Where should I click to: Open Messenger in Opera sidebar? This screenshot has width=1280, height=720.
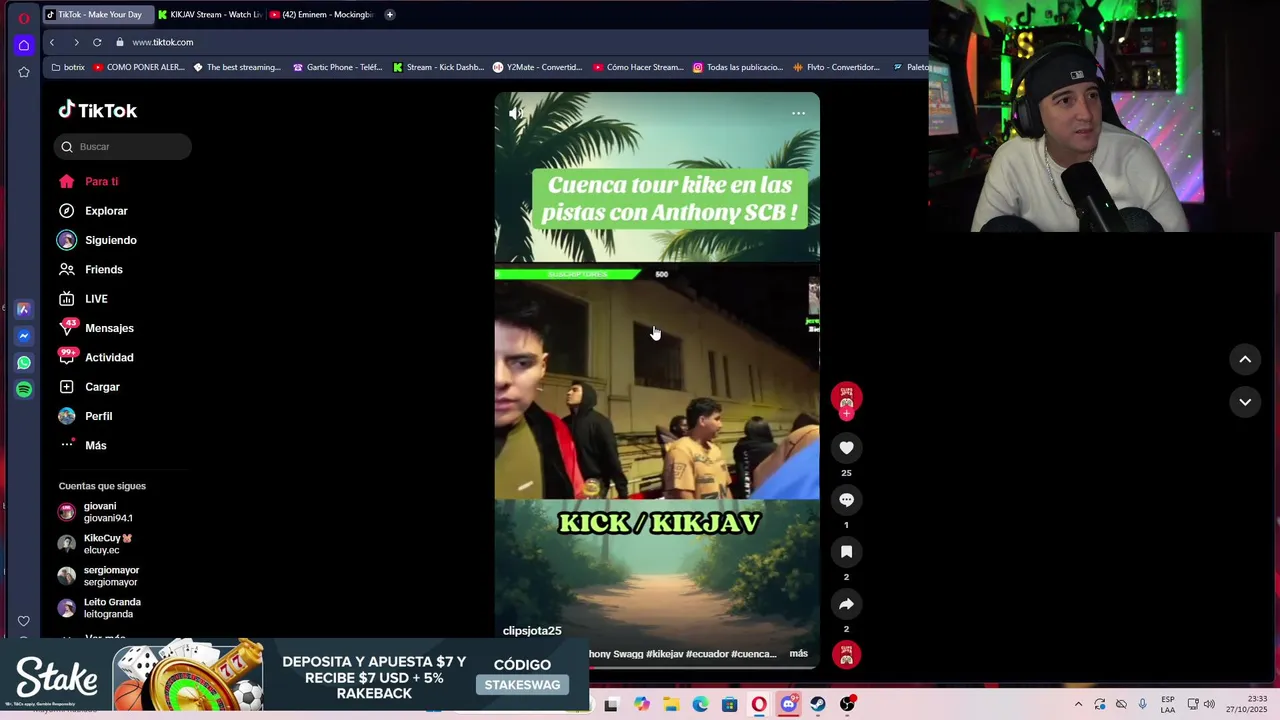(x=24, y=336)
